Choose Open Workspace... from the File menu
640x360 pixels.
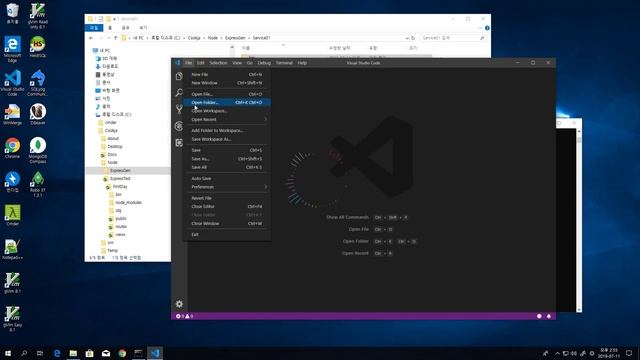(x=227, y=111)
